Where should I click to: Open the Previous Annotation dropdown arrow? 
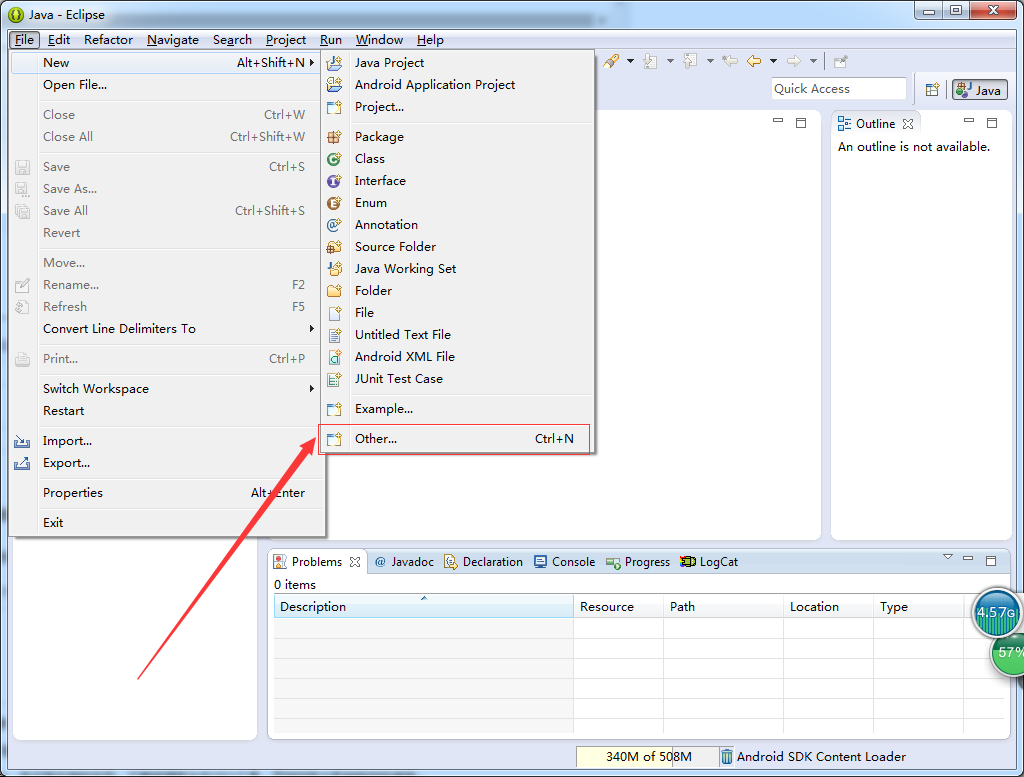coord(710,61)
